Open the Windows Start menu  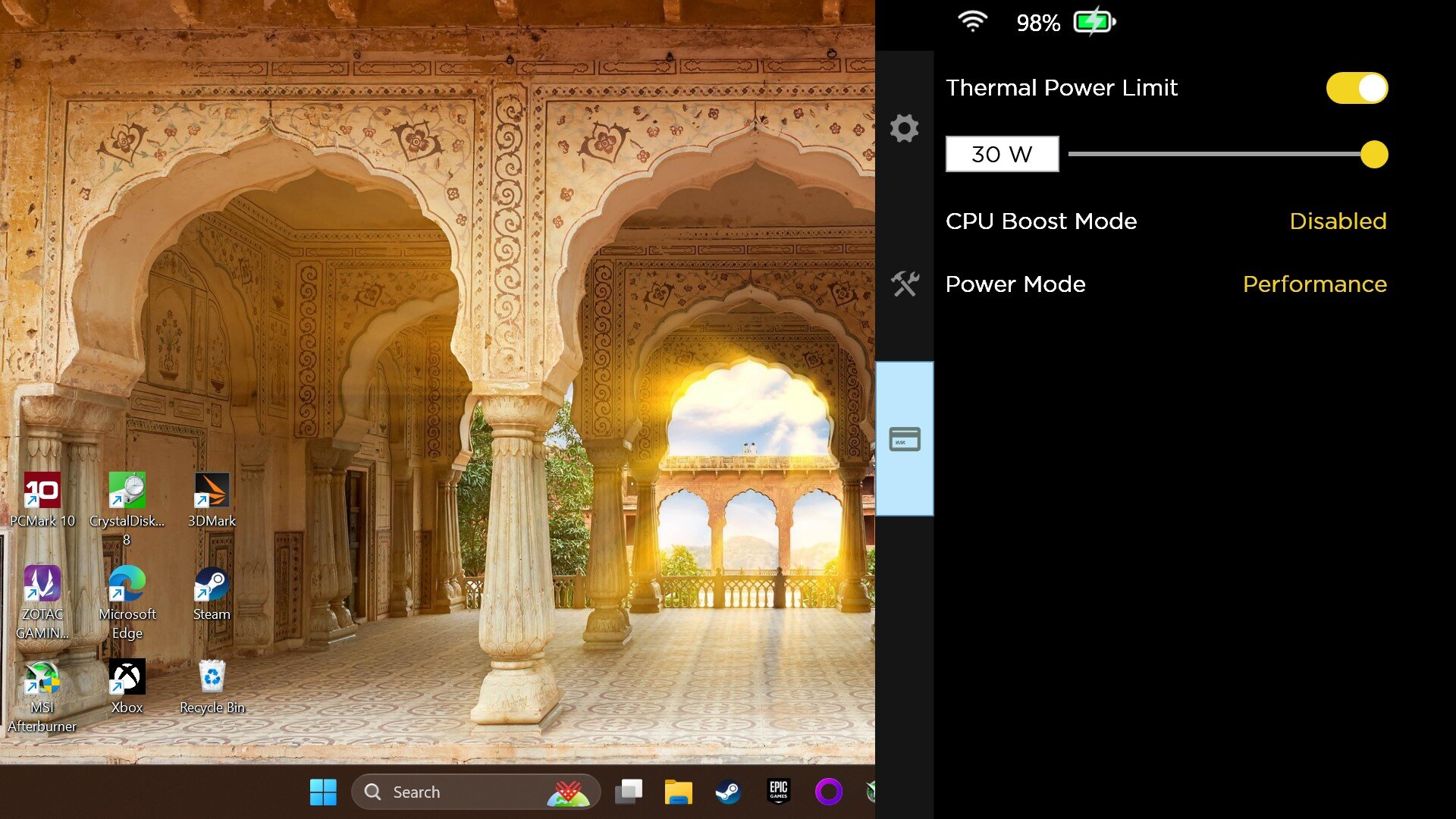pos(323,792)
